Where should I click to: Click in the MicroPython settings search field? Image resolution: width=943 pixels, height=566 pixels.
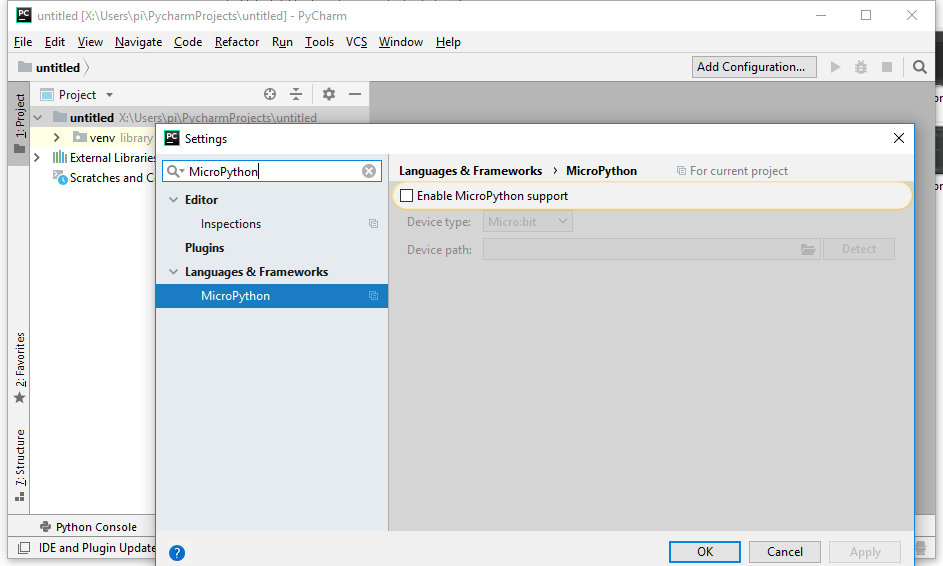(272, 171)
